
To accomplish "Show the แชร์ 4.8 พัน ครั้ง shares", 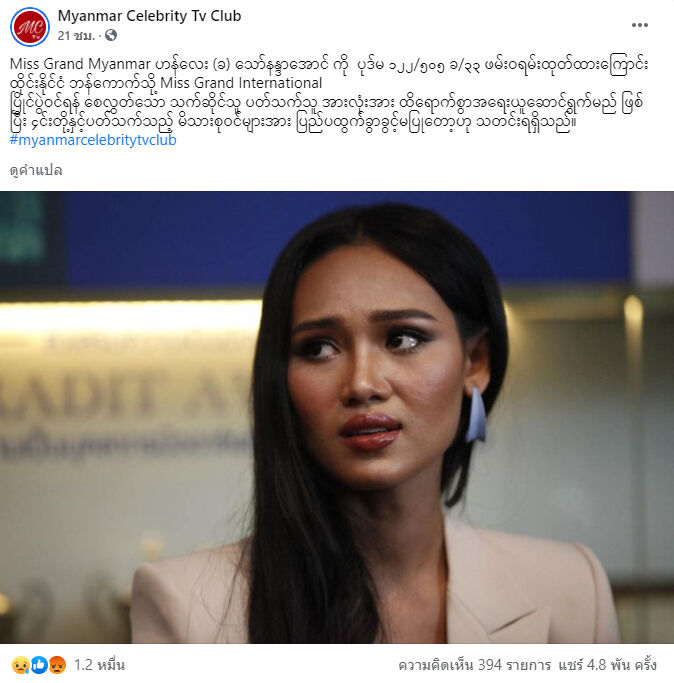I will coord(608,665).
